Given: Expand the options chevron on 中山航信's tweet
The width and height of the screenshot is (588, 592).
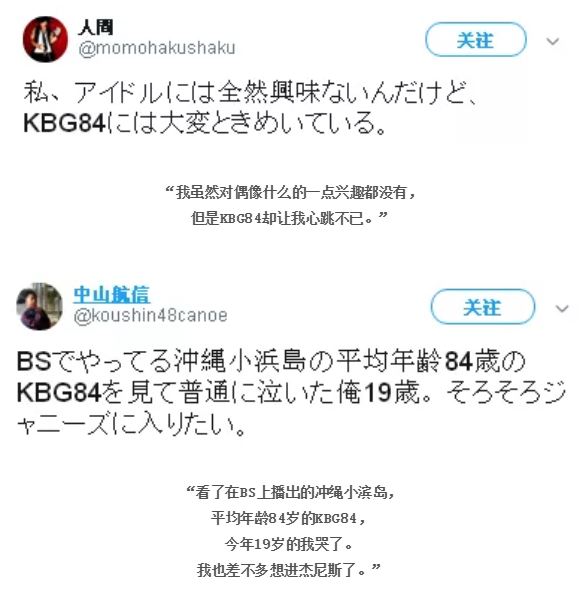Looking at the screenshot, I should click(562, 308).
